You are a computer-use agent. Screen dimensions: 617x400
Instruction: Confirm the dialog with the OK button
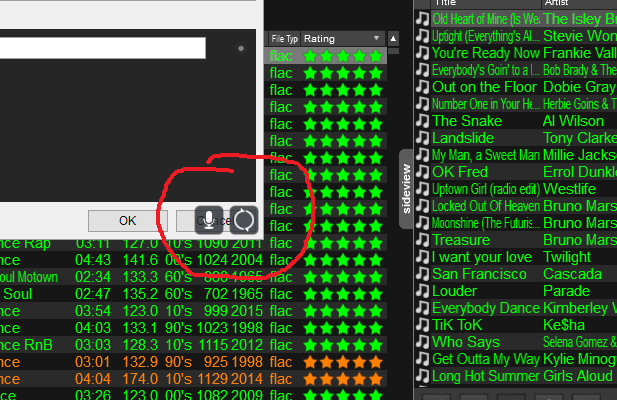(x=127, y=221)
